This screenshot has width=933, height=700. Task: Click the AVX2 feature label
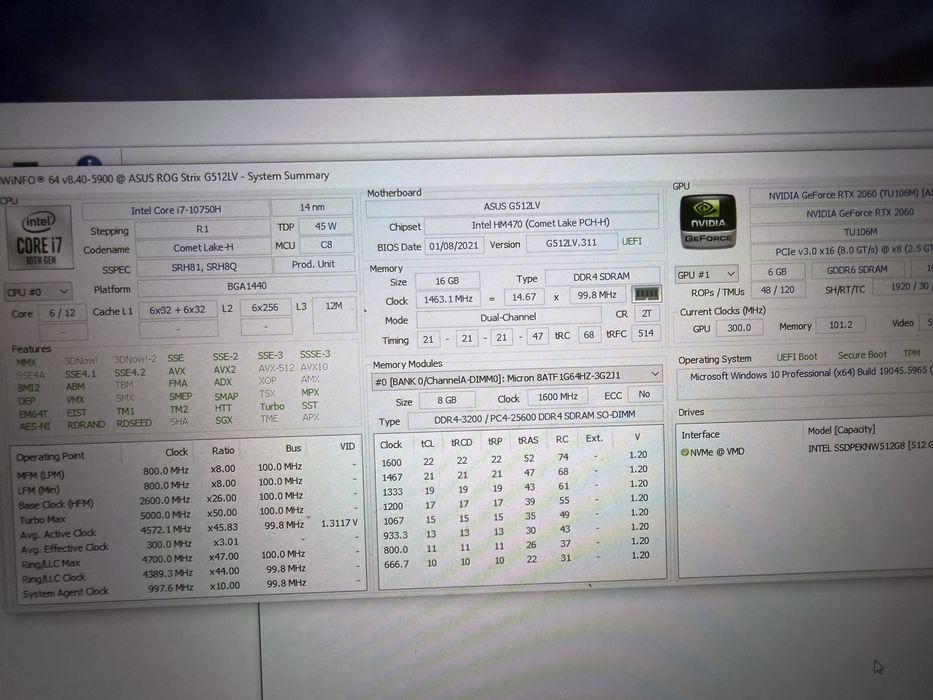[x=224, y=370]
